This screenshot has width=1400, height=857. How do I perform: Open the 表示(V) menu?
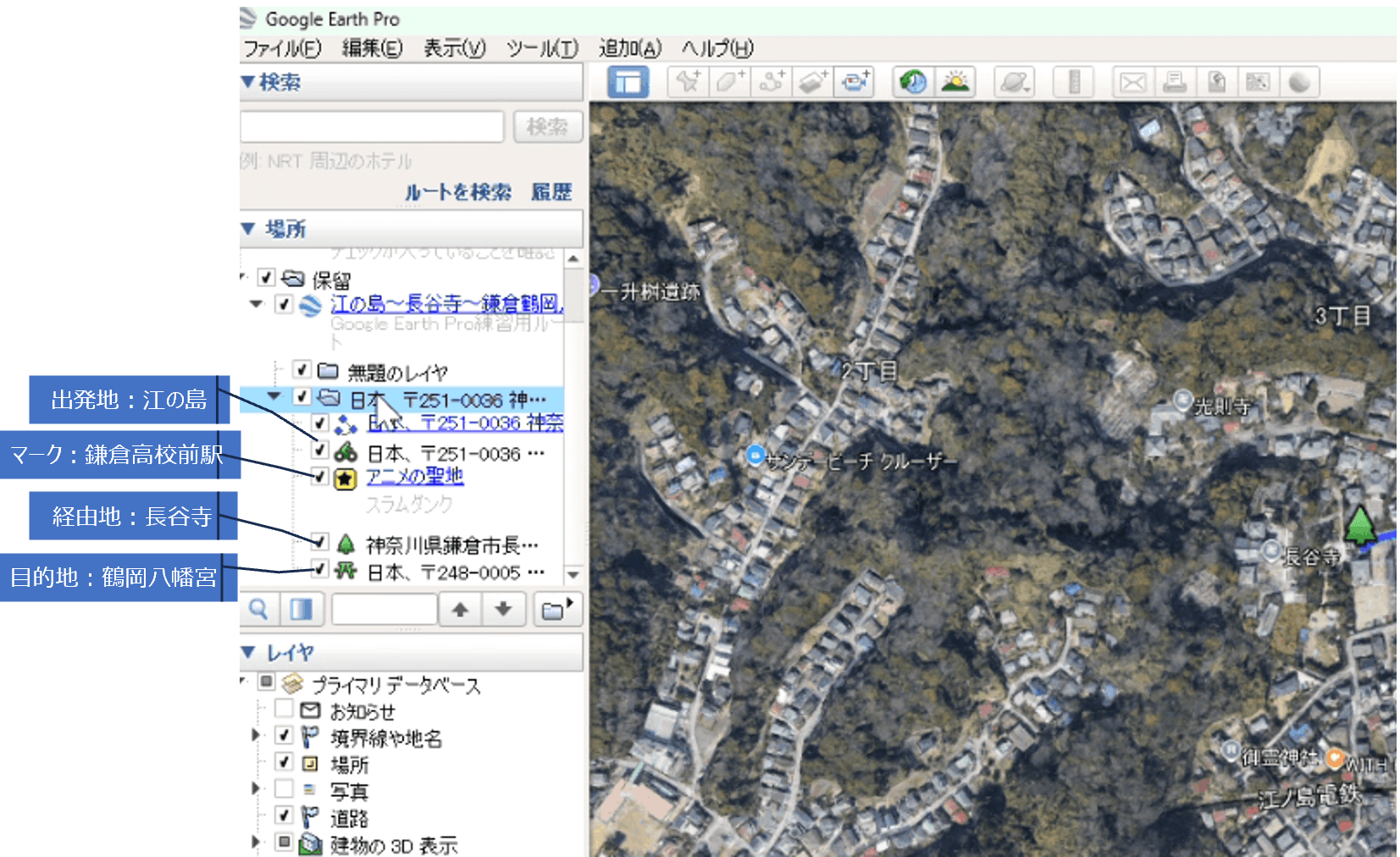click(x=454, y=48)
